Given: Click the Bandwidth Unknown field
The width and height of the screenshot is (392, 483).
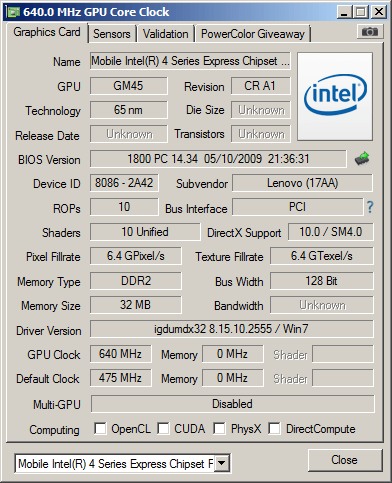Looking at the screenshot, I should click(x=322, y=305).
